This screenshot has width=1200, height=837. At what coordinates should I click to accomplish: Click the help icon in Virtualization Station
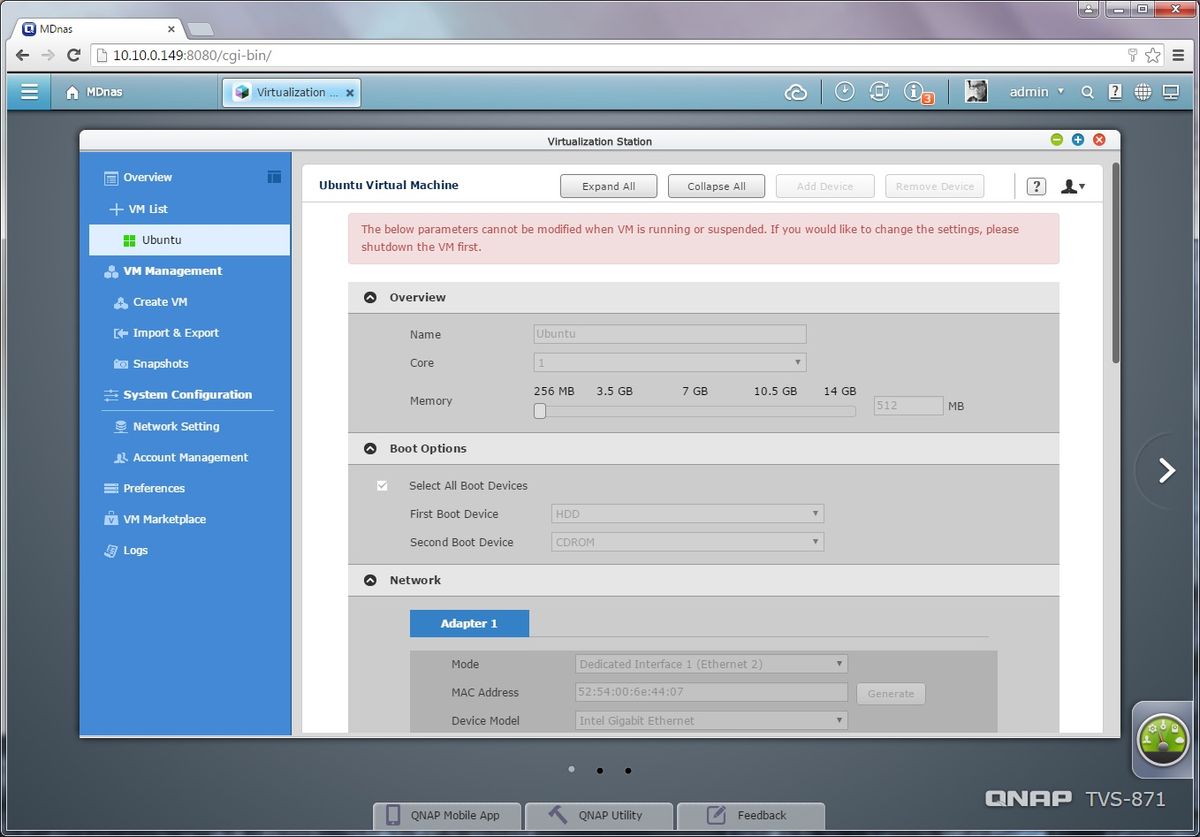[x=1036, y=186]
